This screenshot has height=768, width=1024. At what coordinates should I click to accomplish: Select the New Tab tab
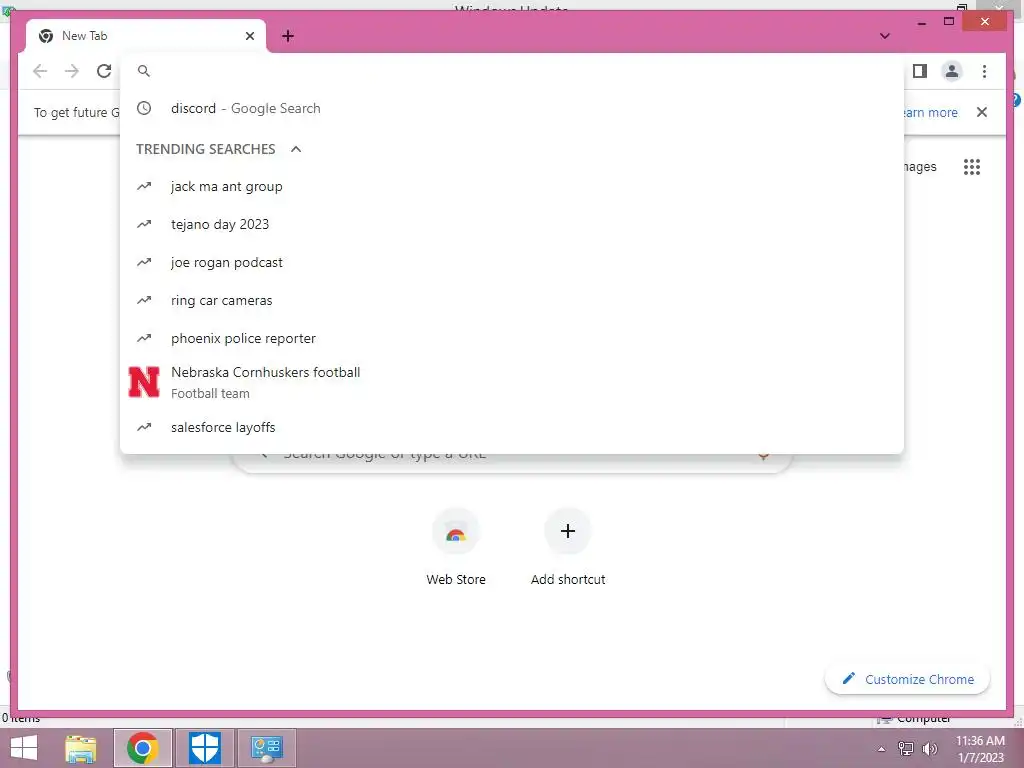tap(146, 36)
